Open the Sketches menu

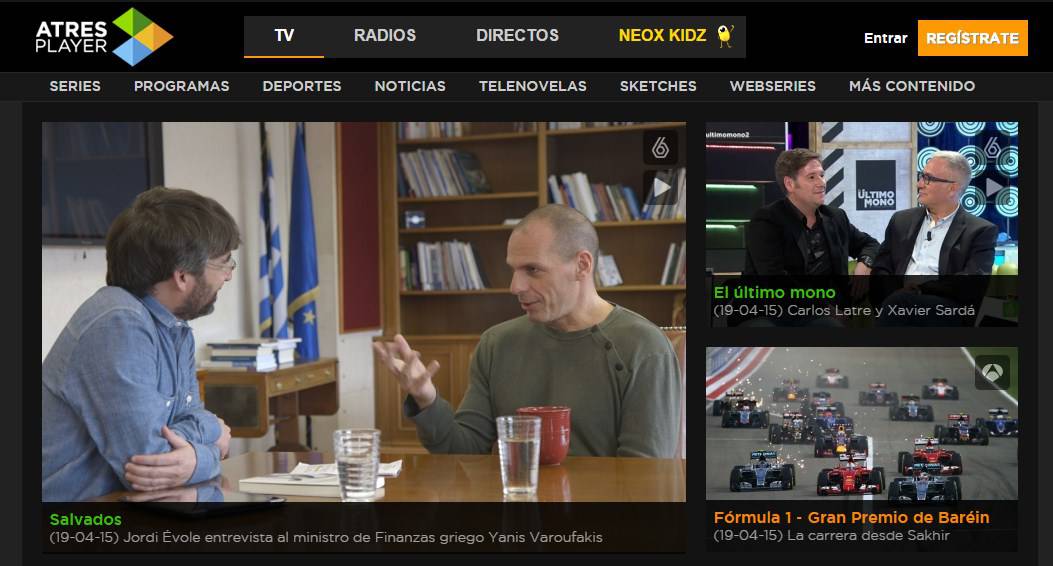click(x=658, y=86)
